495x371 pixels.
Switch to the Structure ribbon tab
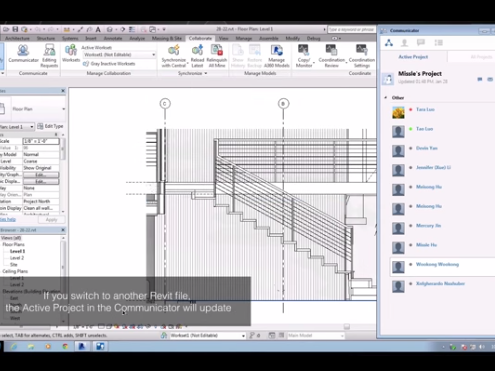(46, 38)
